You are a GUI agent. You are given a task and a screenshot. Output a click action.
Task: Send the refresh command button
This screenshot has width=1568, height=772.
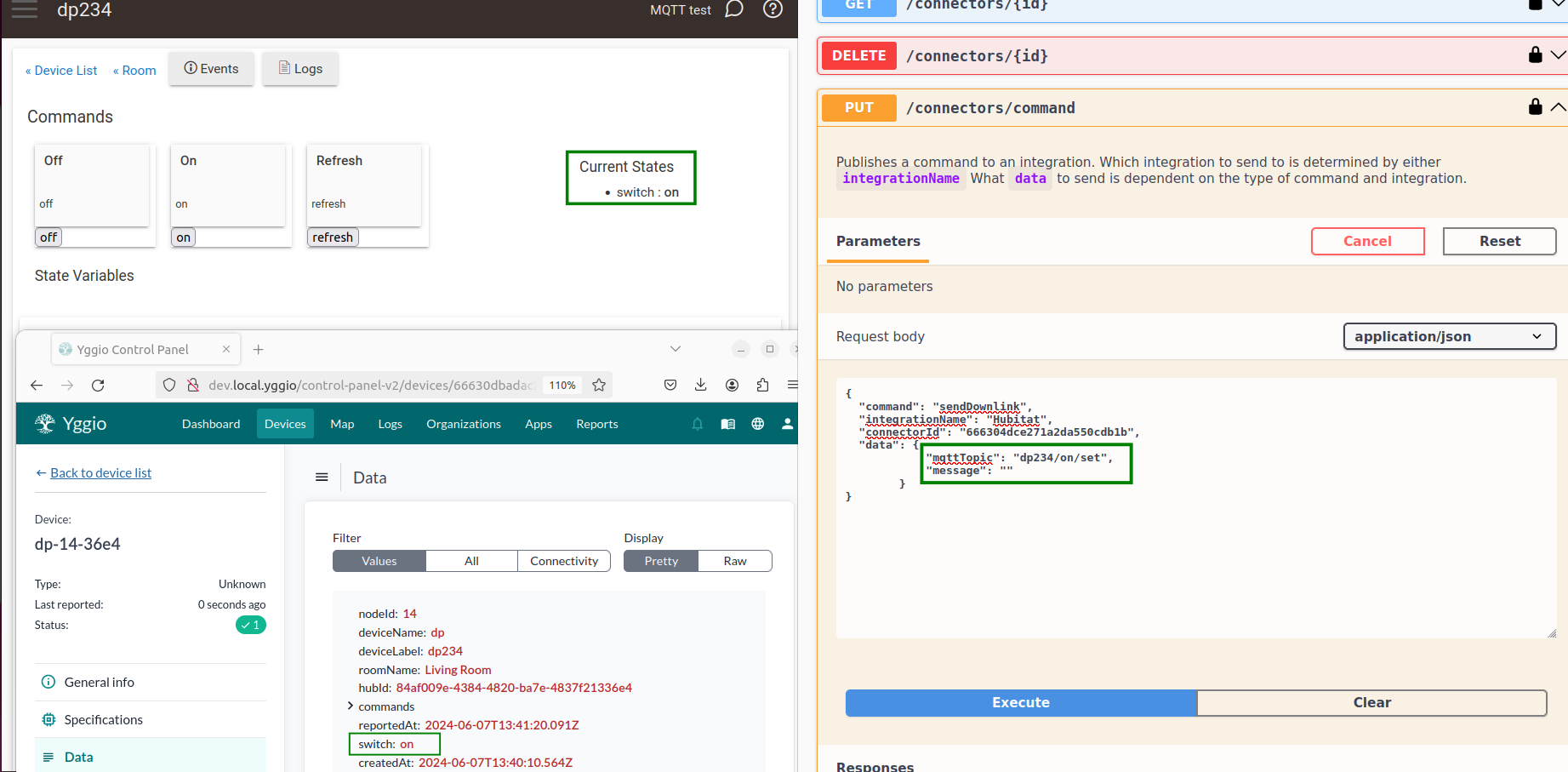[x=333, y=237]
